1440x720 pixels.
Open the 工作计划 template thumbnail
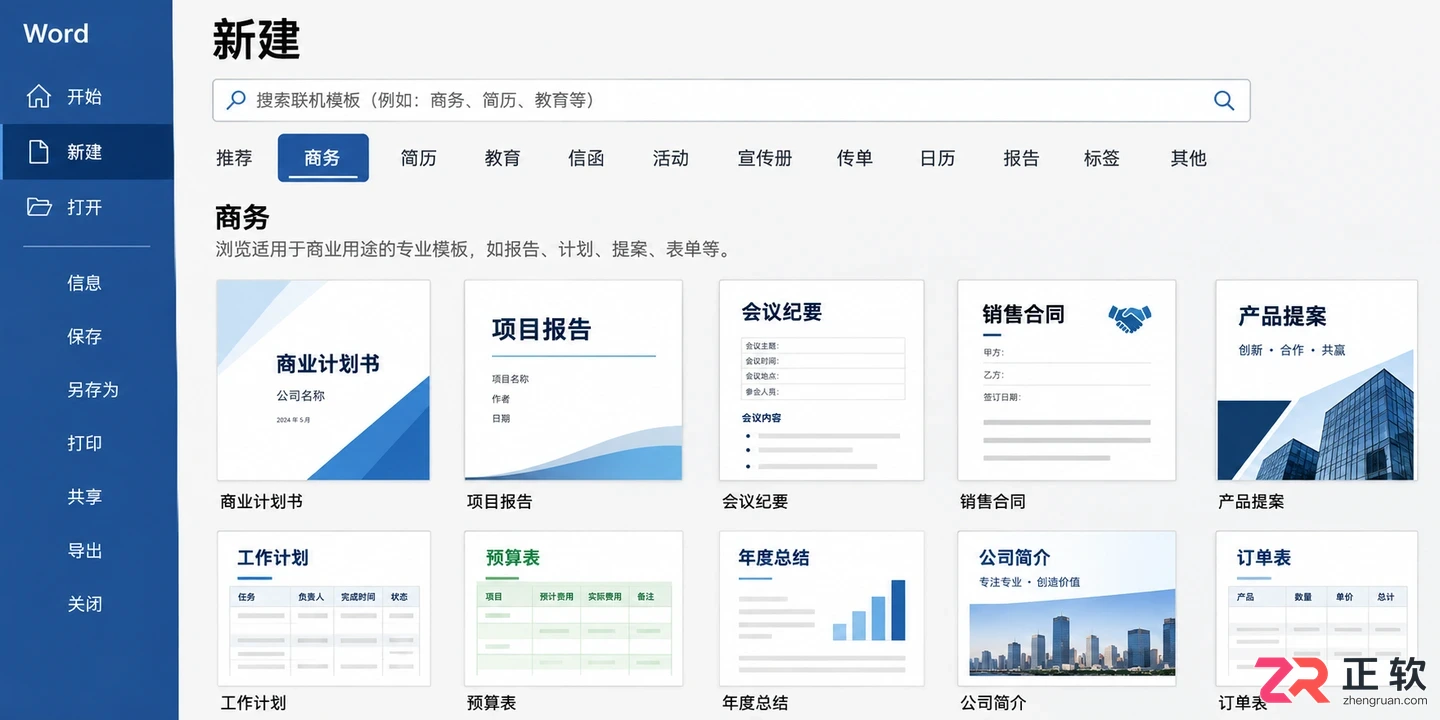323,609
